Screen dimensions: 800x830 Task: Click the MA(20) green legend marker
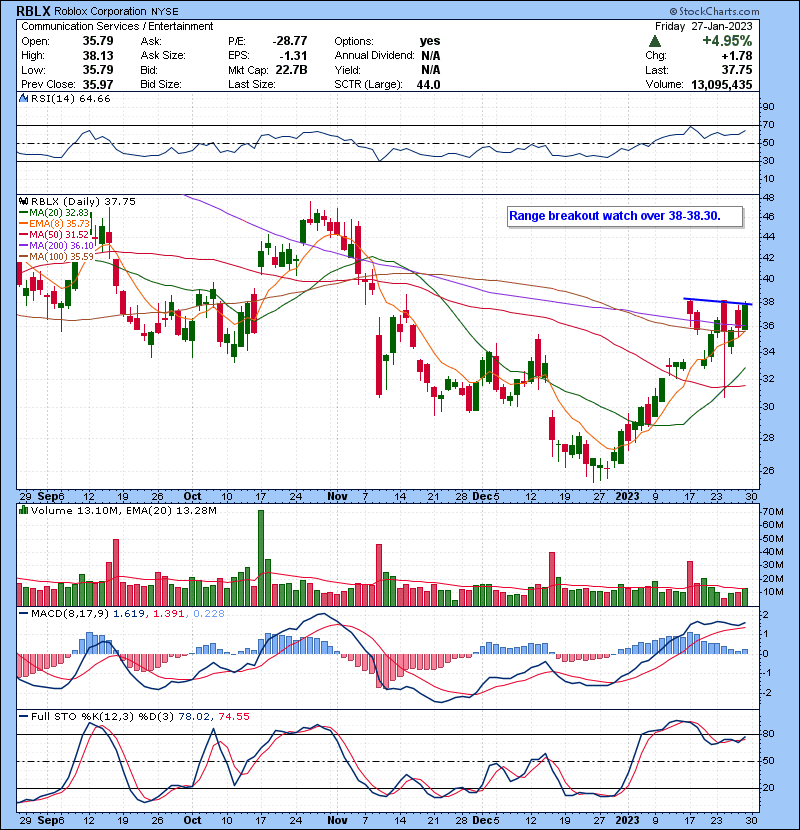[x=24, y=212]
